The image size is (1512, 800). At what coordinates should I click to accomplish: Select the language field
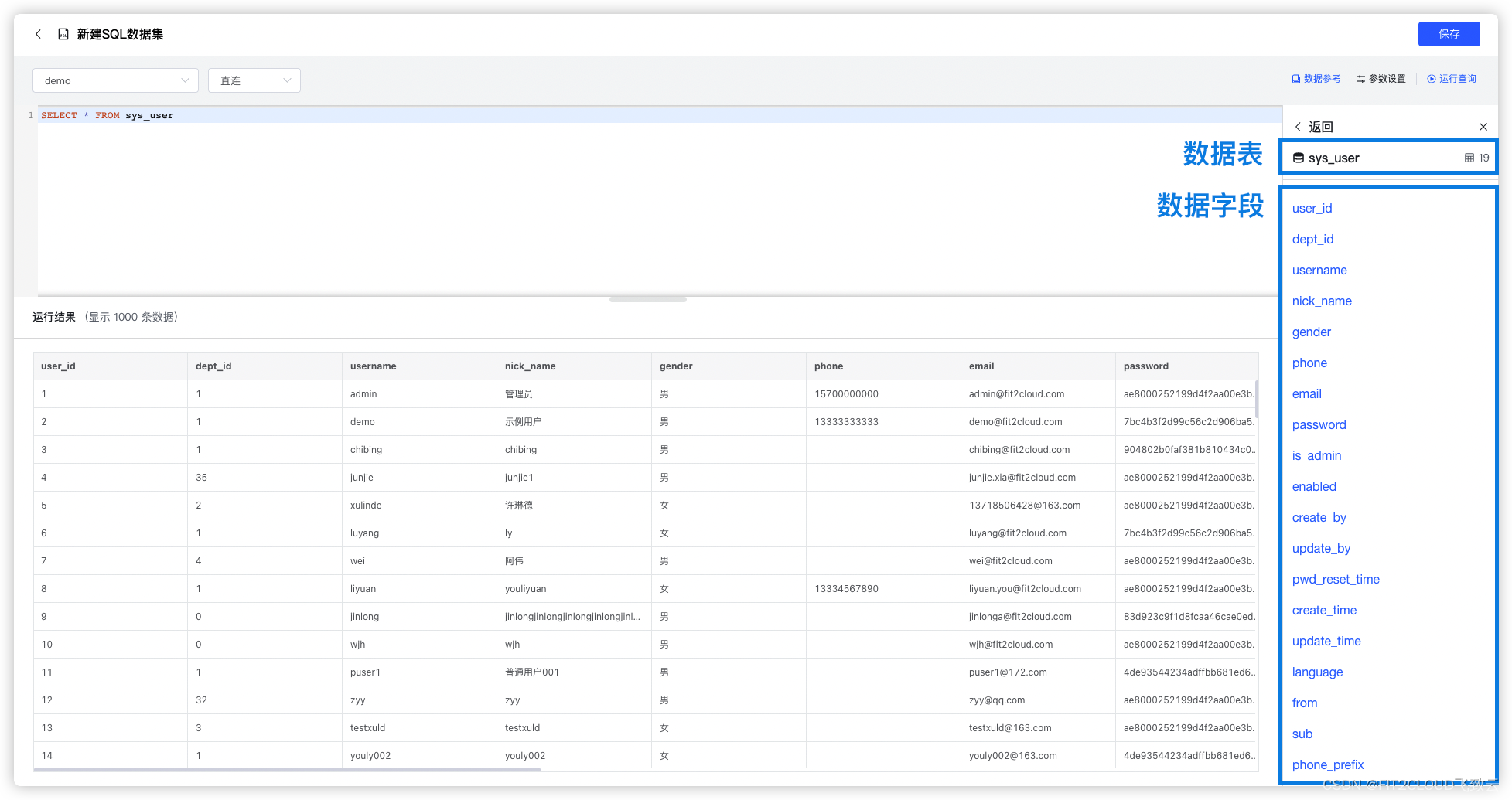point(1317,672)
